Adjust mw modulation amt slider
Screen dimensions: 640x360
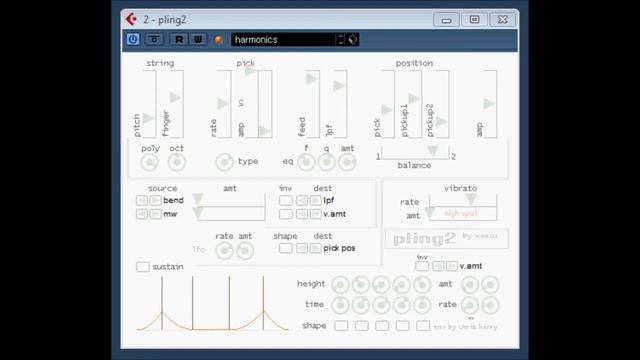click(198, 213)
